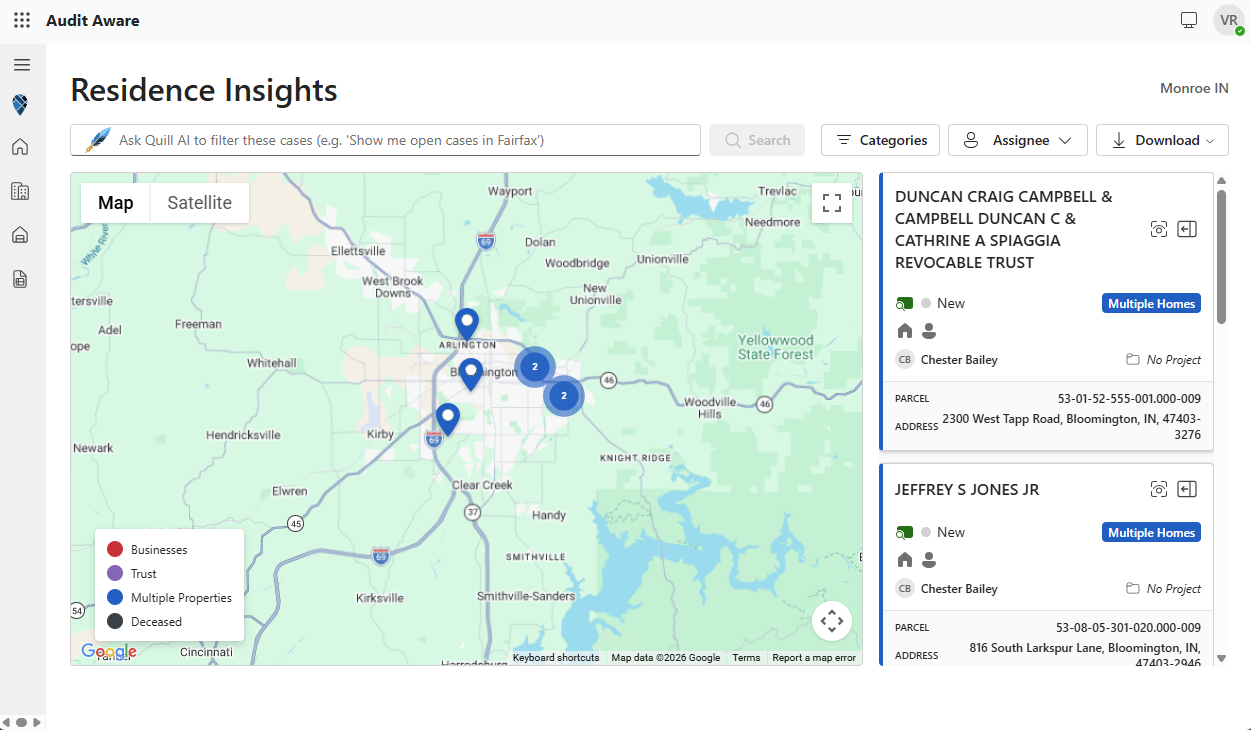Click Chester Bailey on Duncan Campbell card

click(959, 359)
